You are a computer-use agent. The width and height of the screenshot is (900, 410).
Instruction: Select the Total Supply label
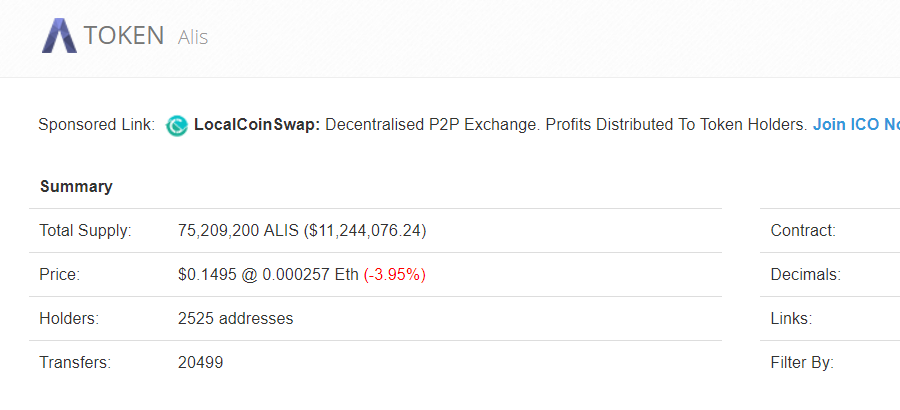pos(85,230)
